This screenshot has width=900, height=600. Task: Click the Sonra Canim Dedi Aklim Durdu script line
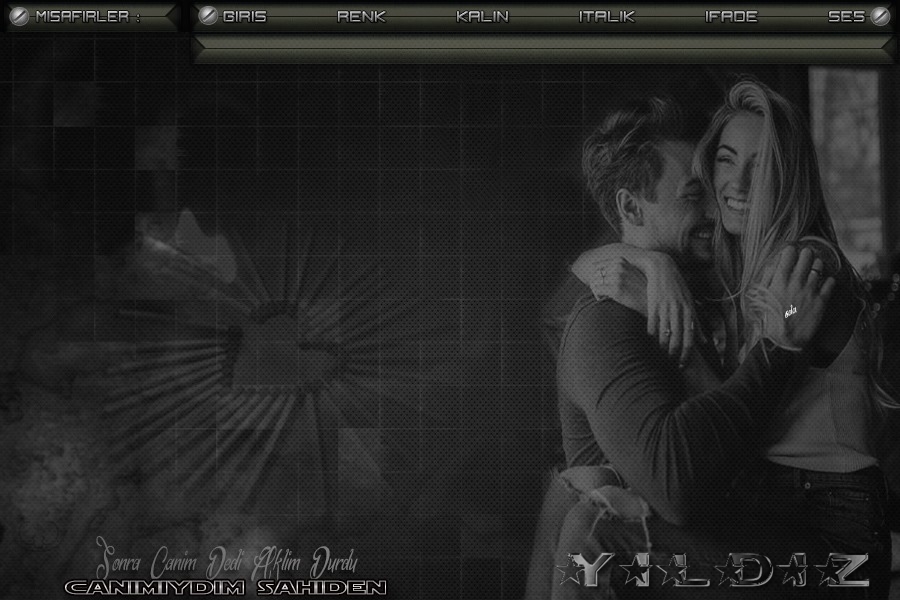pos(227,559)
